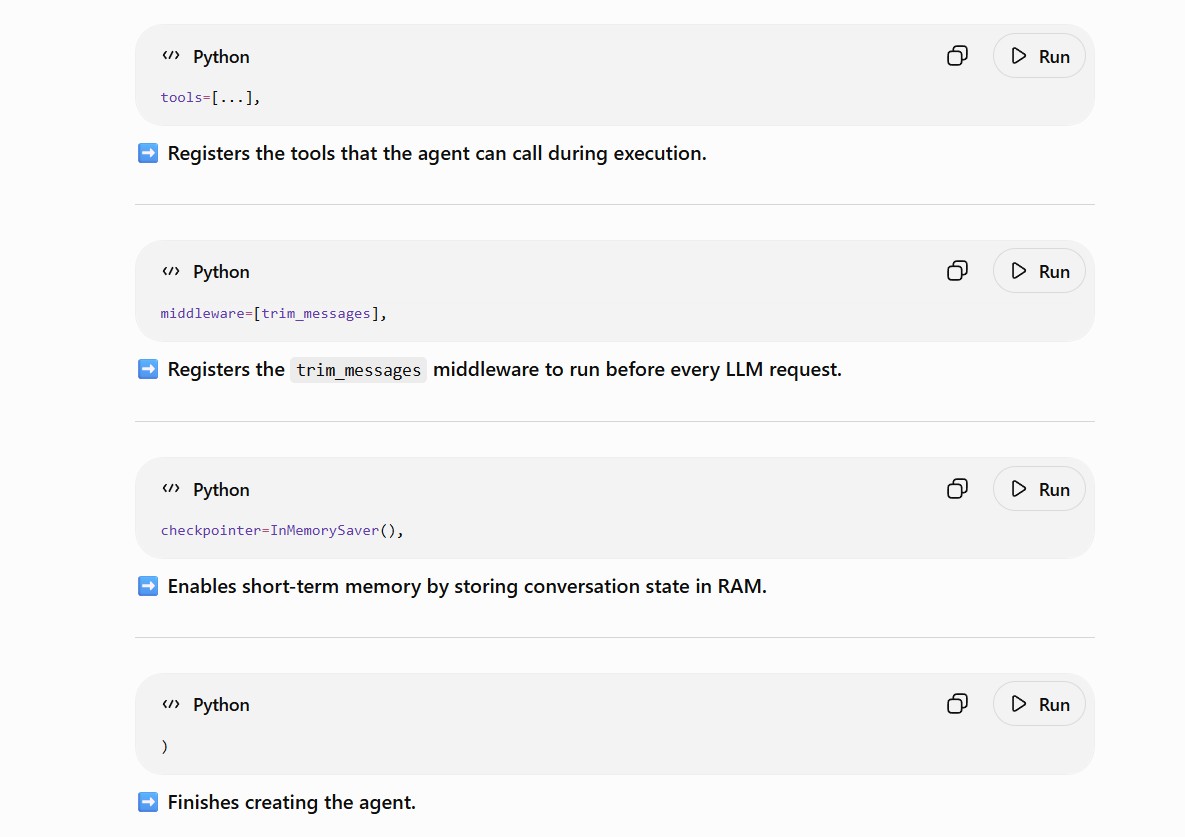Run the tools=[...] code block

[x=1039, y=56]
